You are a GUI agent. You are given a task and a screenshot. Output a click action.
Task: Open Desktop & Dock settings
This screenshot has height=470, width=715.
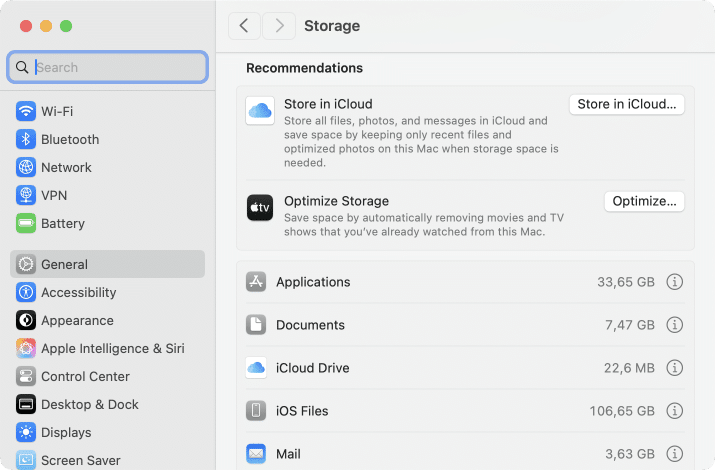(108, 404)
